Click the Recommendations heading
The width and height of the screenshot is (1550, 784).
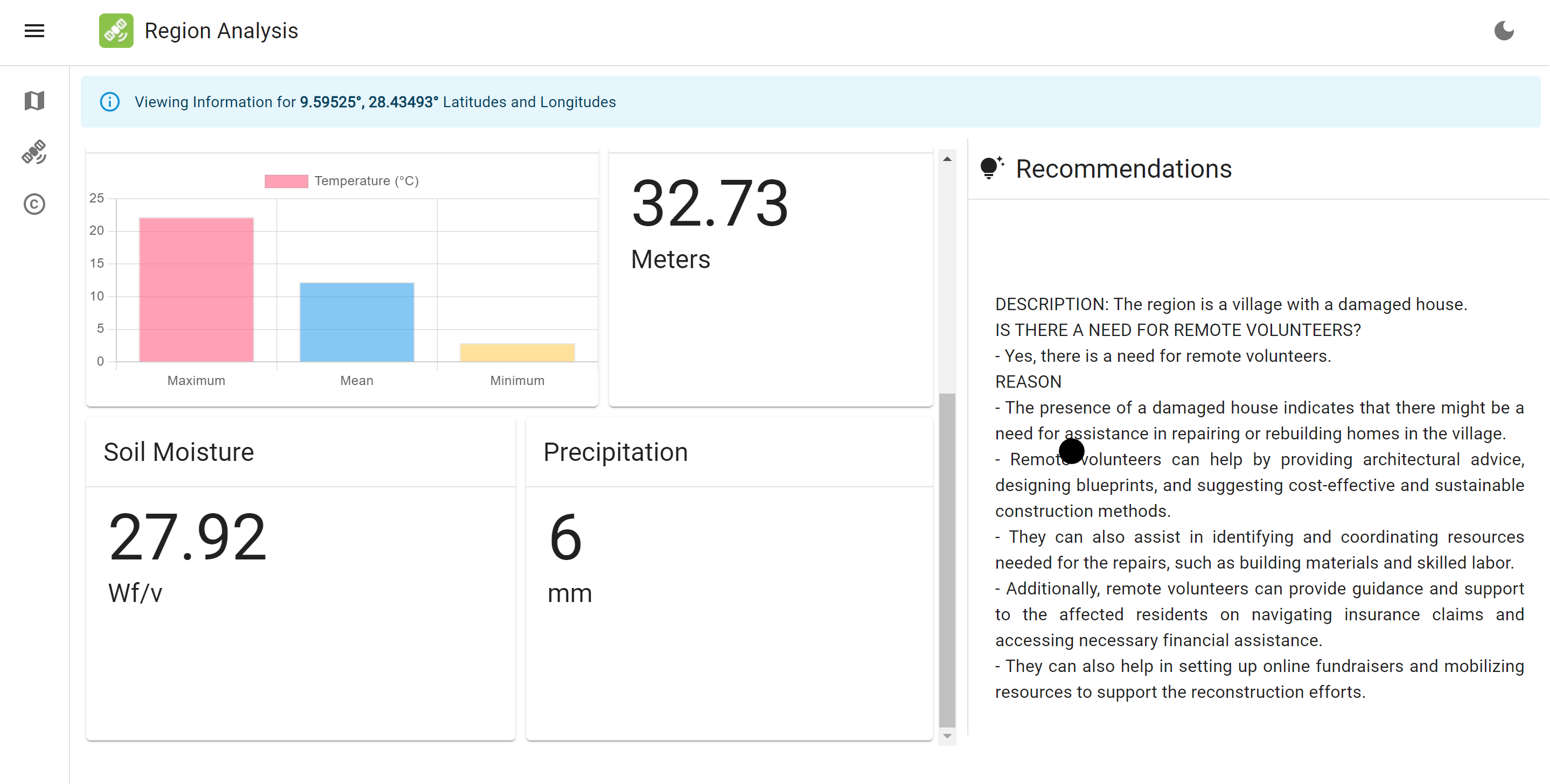(1123, 169)
